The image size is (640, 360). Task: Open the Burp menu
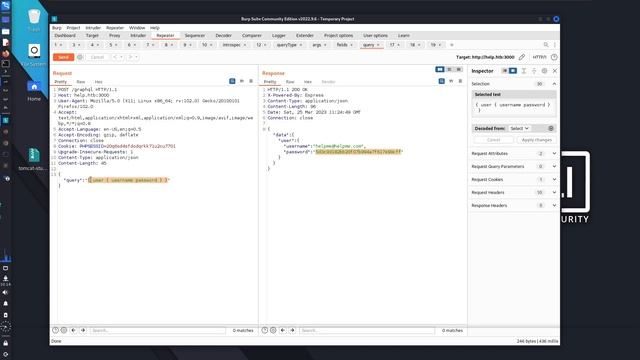coord(57,28)
